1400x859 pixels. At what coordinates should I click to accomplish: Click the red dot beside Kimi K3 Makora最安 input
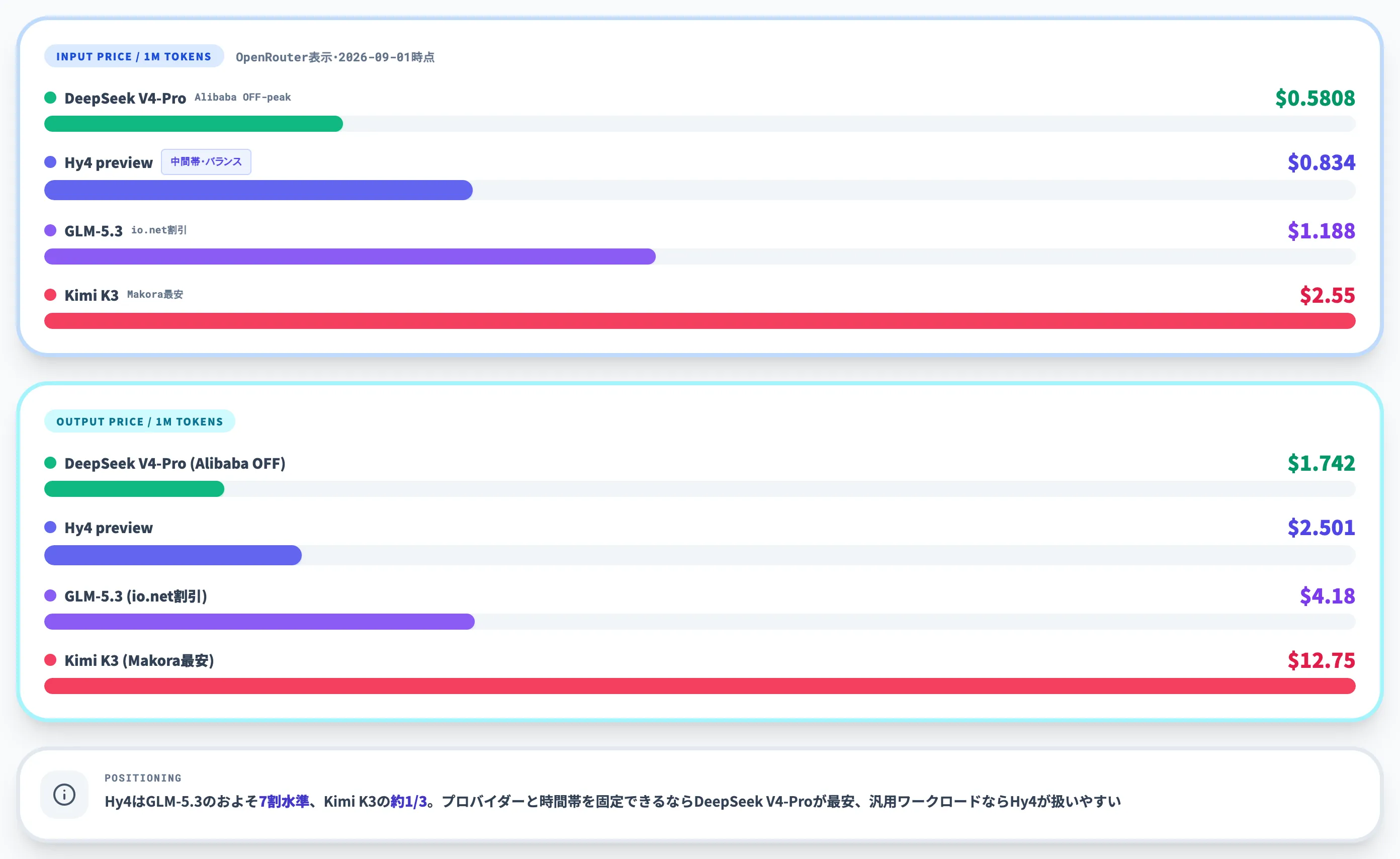(51, 295)
